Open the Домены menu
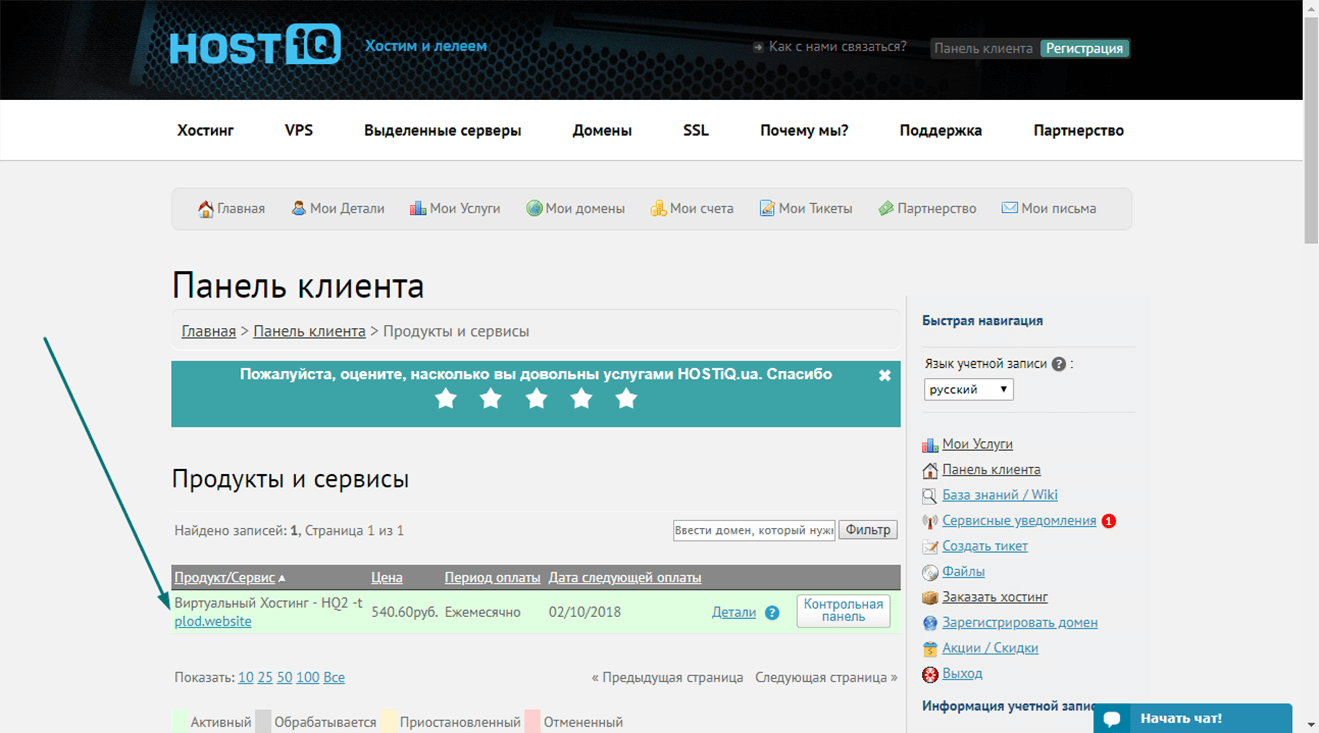Screen dimensions: 1319x733 602,130
